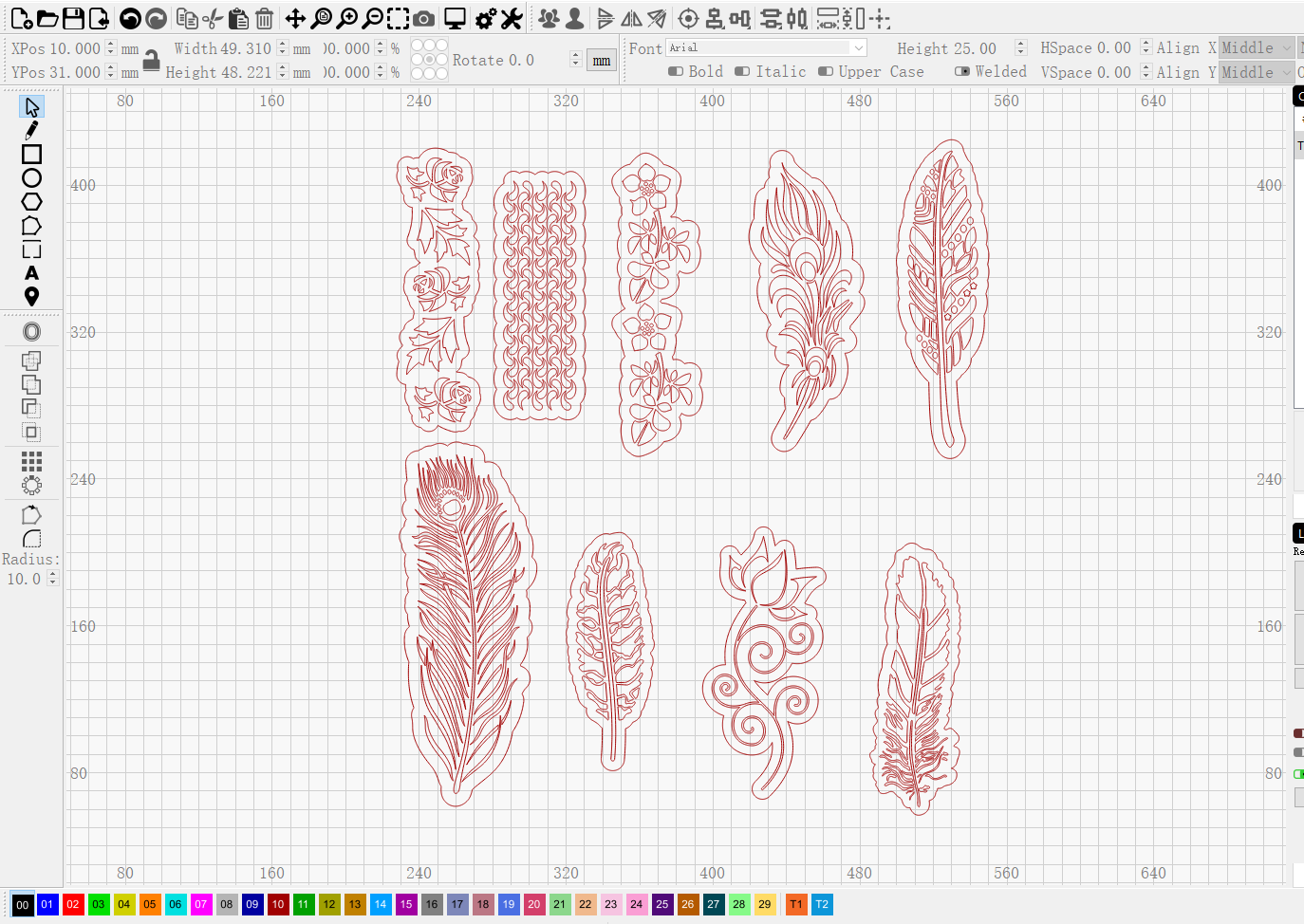The image size is (1304, 924).
Task: Click the horizontal mirror flip icon
Action: point(630,17)
